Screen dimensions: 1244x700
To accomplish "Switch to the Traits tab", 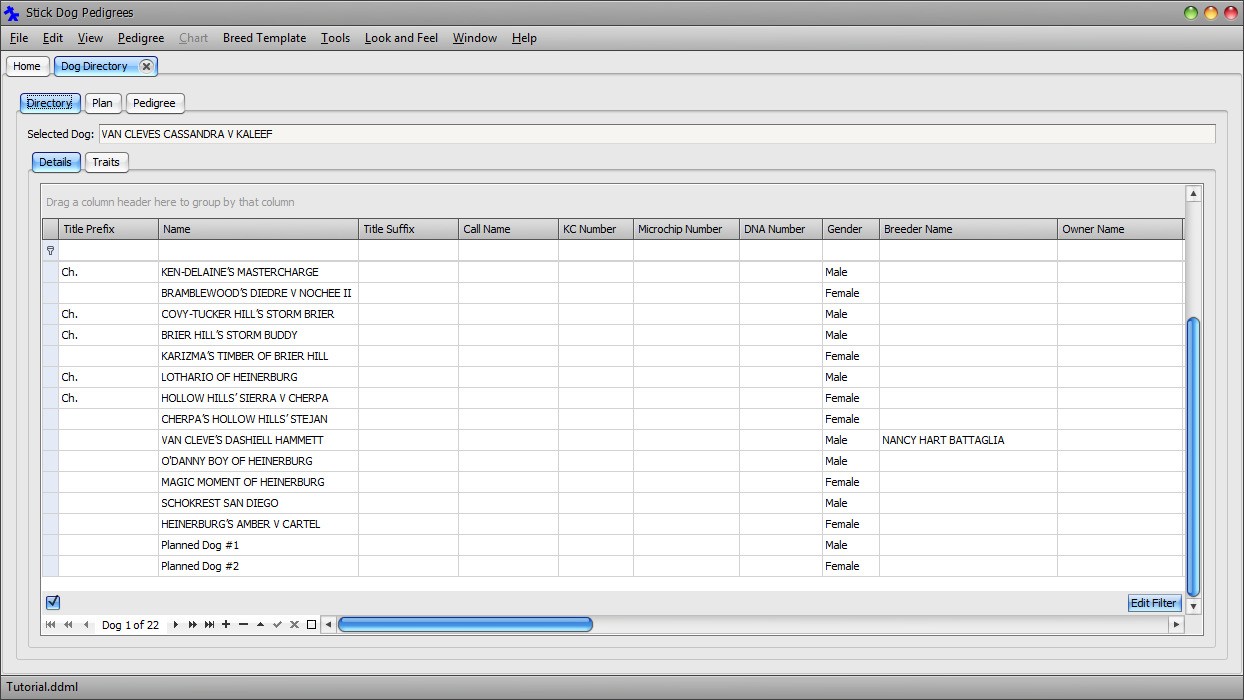I will tap(106, 162).
